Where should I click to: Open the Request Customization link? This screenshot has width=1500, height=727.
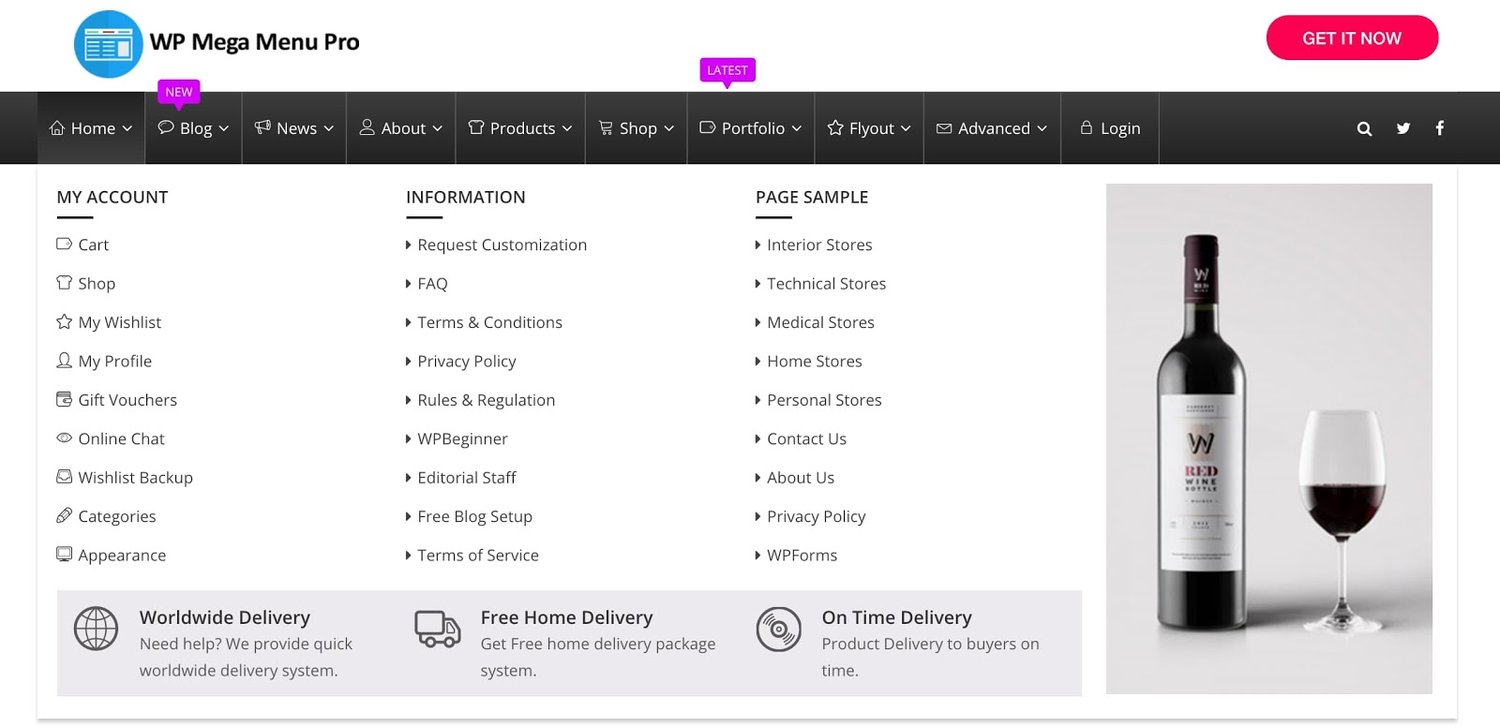(502, 245)
